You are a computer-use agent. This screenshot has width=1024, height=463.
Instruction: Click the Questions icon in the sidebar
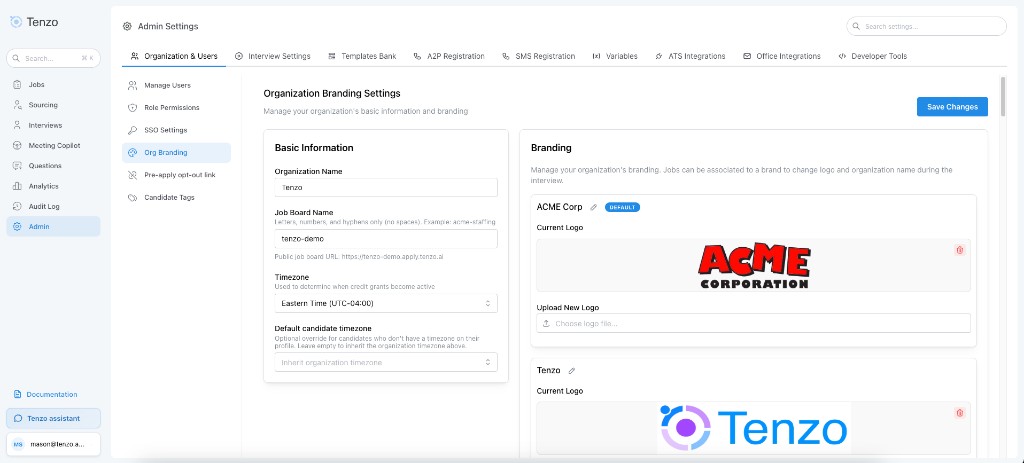[17, 166]
